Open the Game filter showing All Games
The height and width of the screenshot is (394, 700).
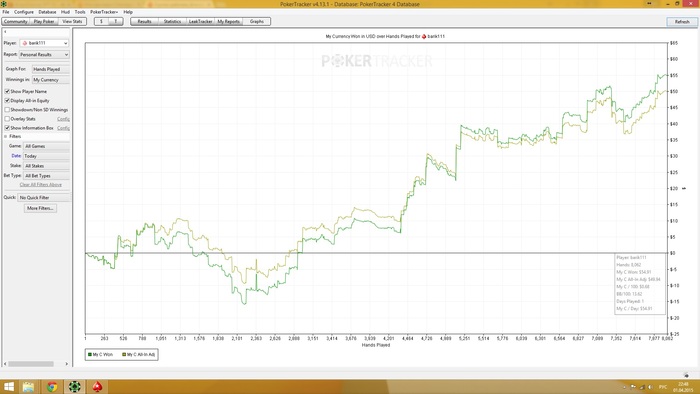point(46,146)
